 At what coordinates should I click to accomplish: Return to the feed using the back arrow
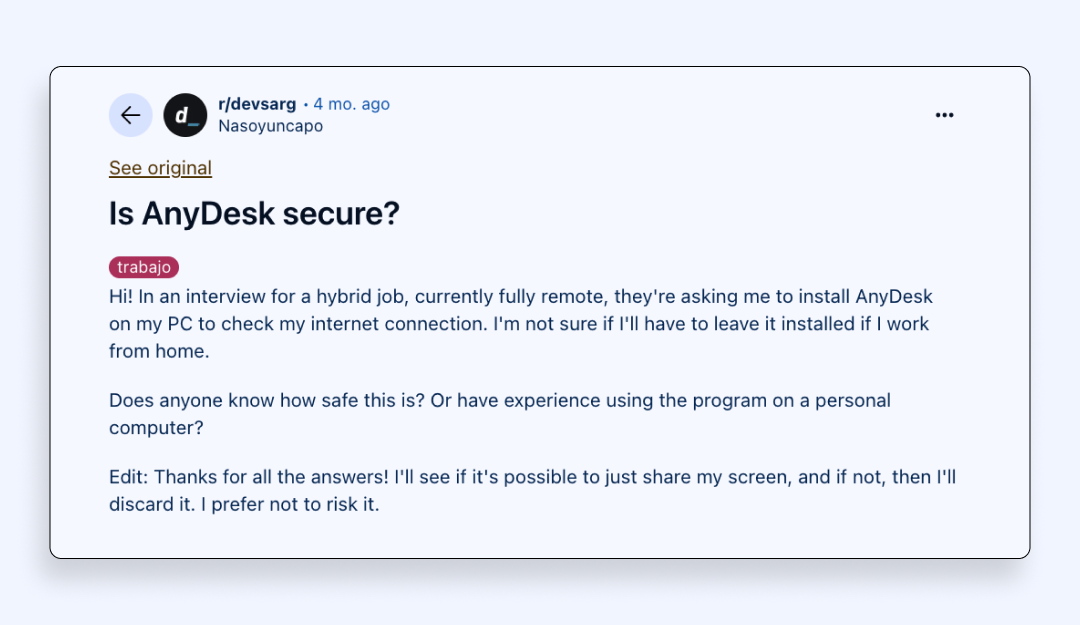pos(130,115)
